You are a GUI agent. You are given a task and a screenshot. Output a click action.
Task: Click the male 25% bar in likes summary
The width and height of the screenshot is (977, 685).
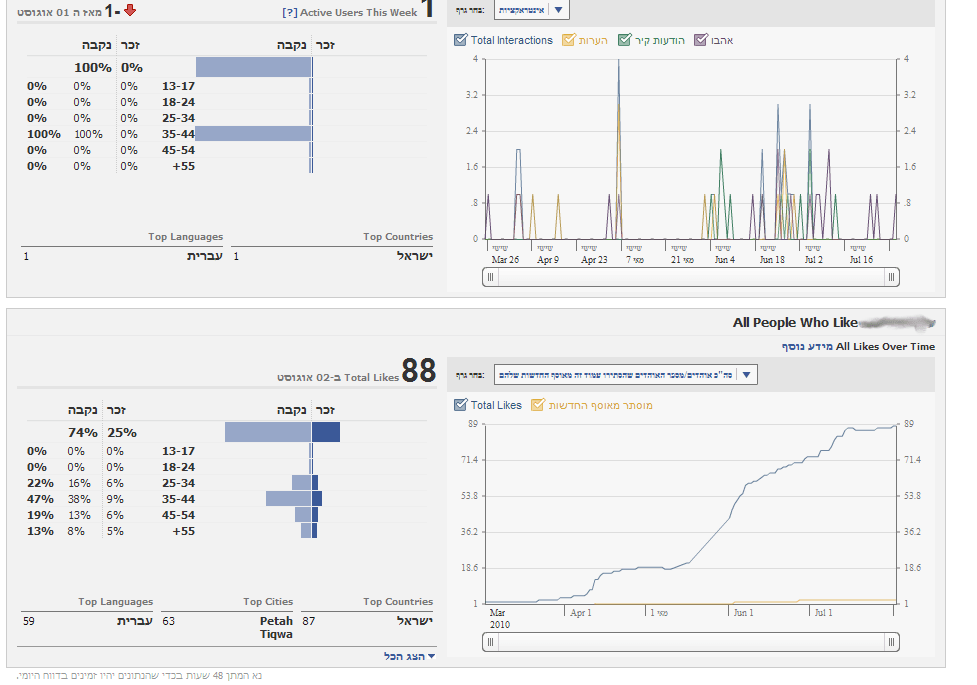tap(326, 432)
